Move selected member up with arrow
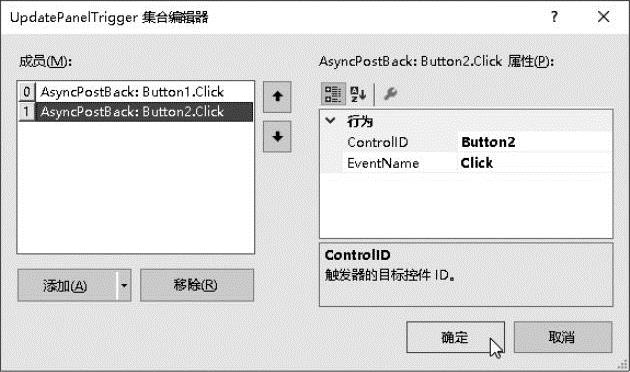 click(277, 97)
